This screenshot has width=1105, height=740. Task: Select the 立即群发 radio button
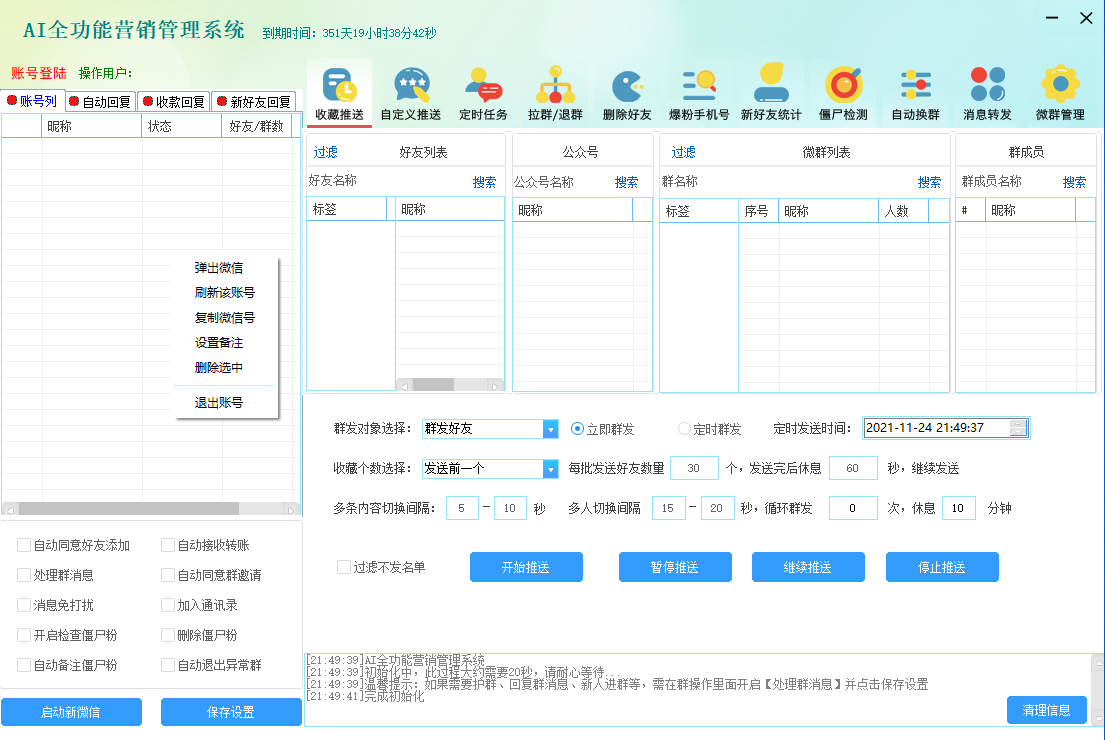pos(577,428)
